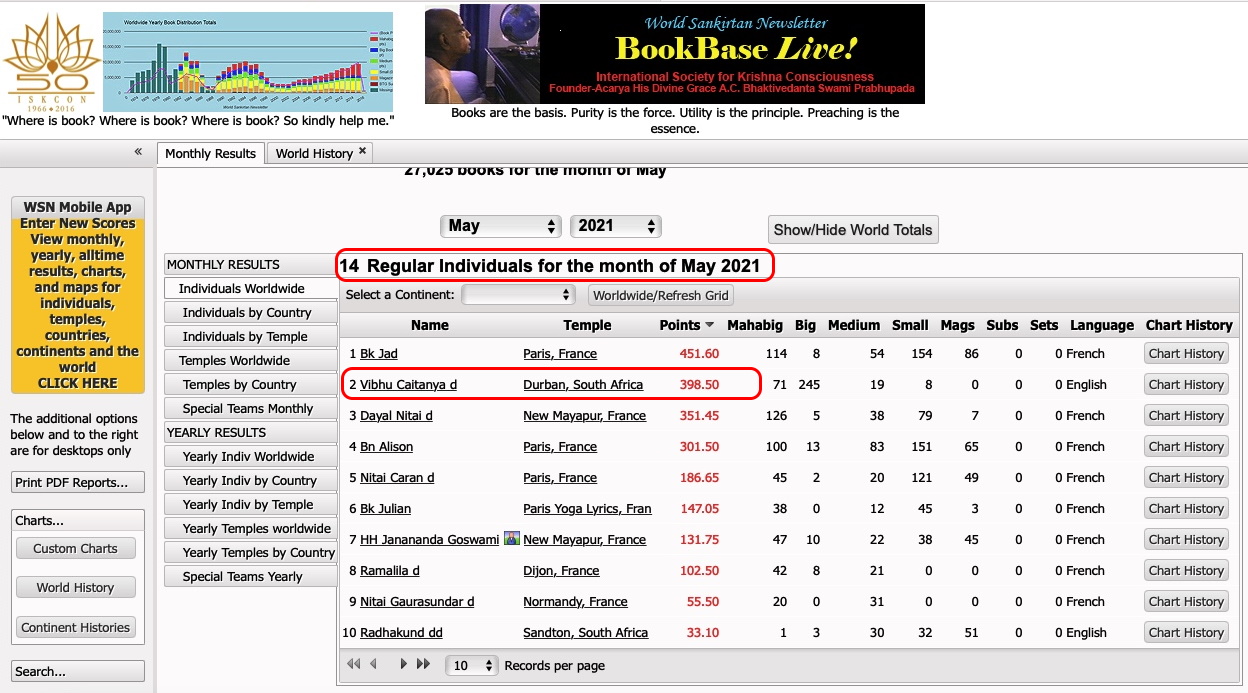Click the ISKCON 50 lotus logo
Viewport: 1248px width, 693px height.
tap(48, 62)
